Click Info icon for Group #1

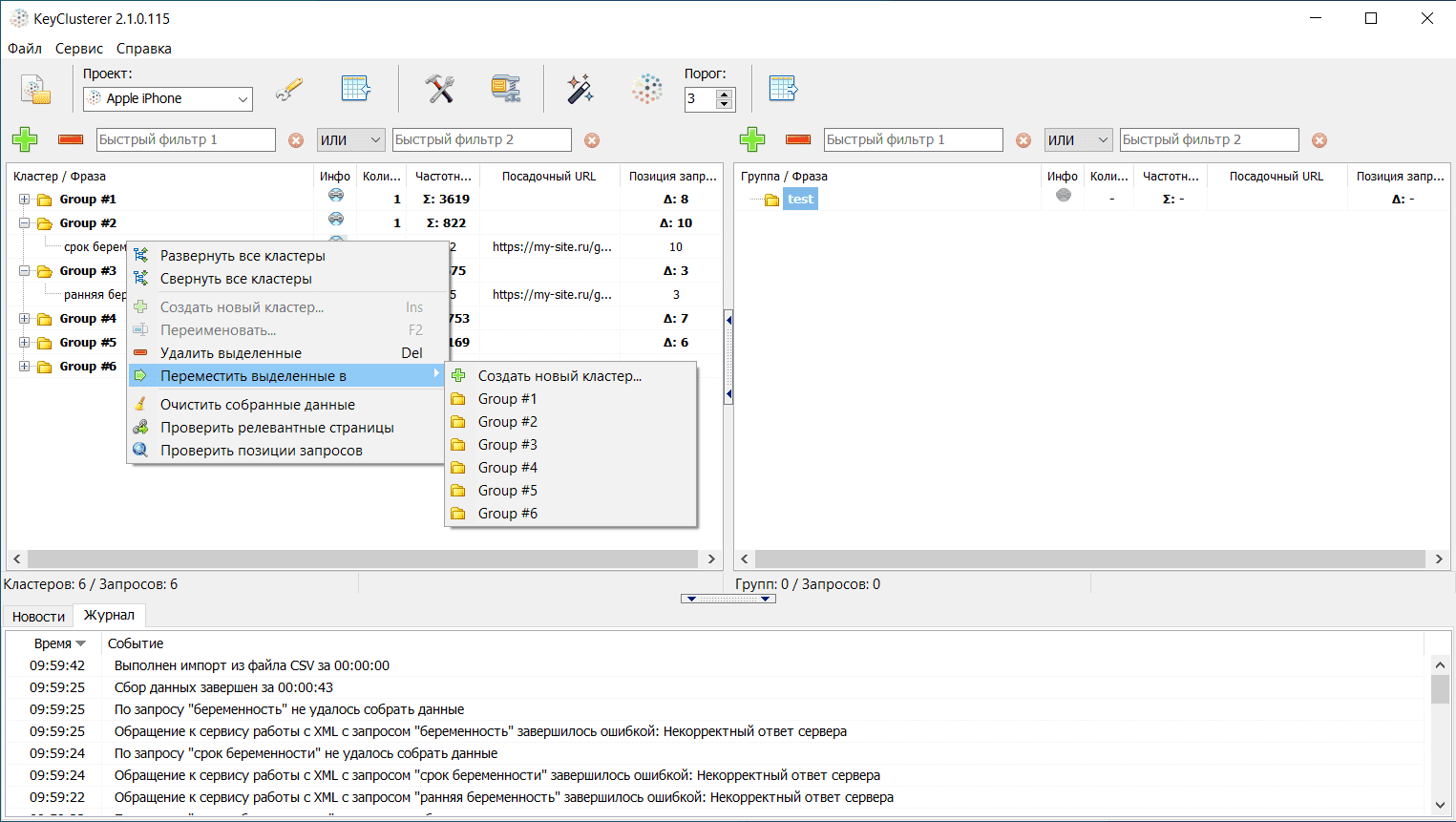click(336, 197)
